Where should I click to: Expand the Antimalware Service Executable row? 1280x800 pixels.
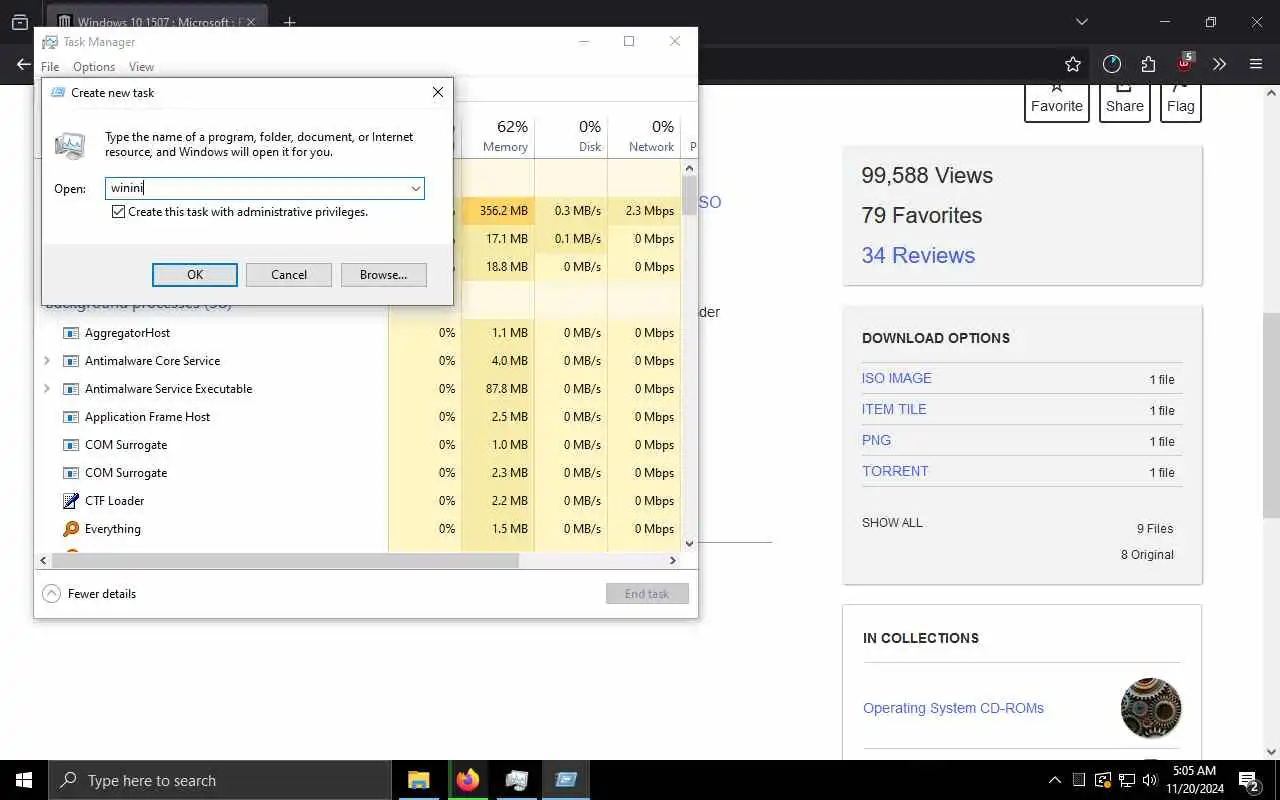click(x=47, y=389)
